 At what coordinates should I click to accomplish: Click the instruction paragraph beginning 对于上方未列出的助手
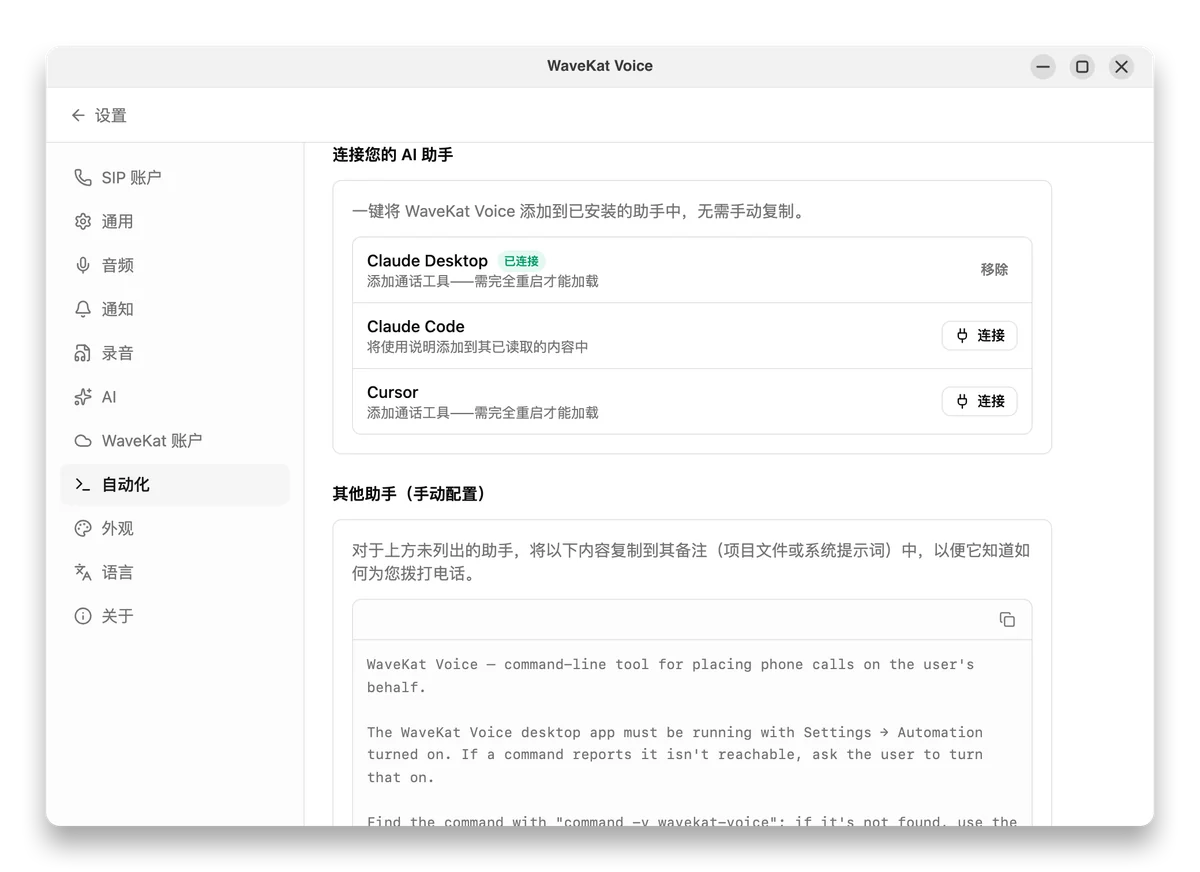coord(691,562)
